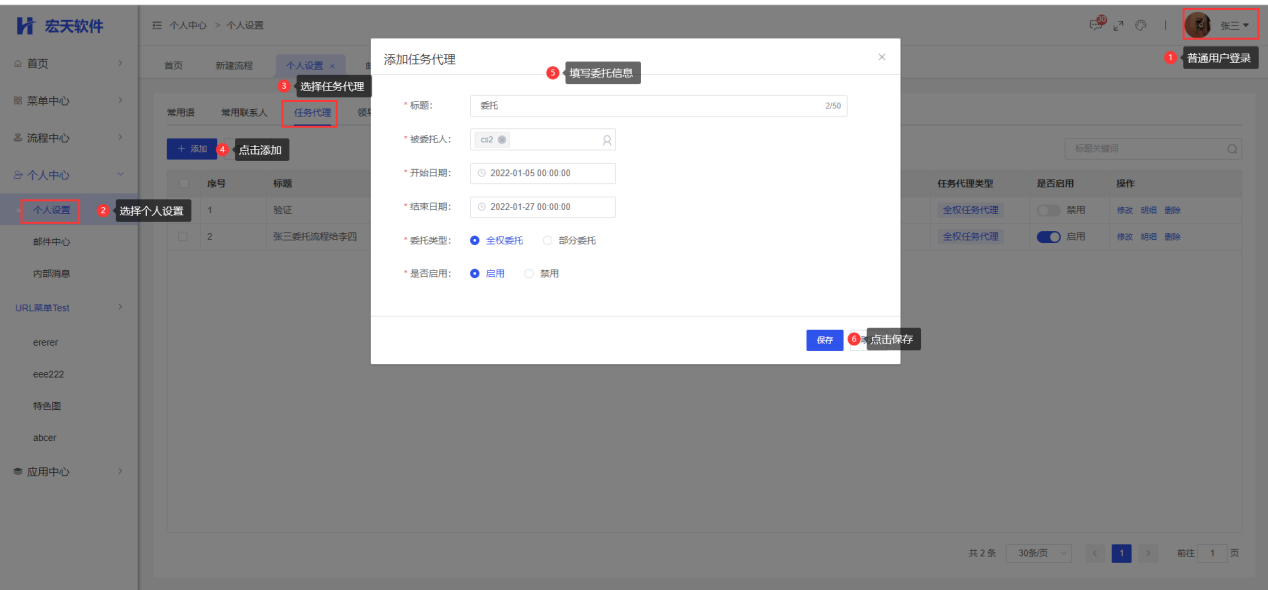Remove the cs2 tag from 被委托人 field
Image resolution: width=1268 pixels, height=590 pixels.
coord(502,140)
